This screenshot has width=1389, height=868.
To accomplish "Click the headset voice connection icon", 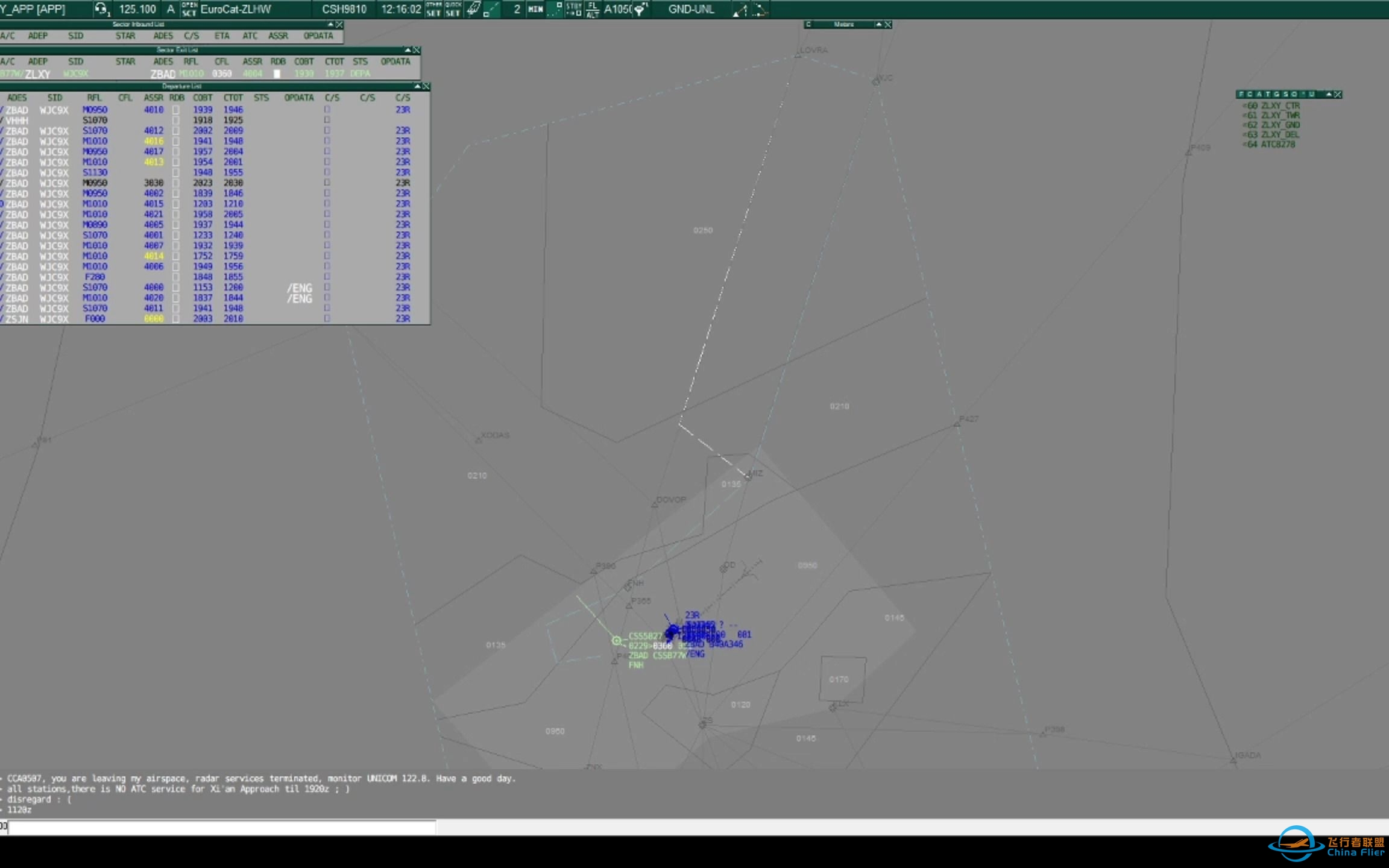I will point(101,9).
